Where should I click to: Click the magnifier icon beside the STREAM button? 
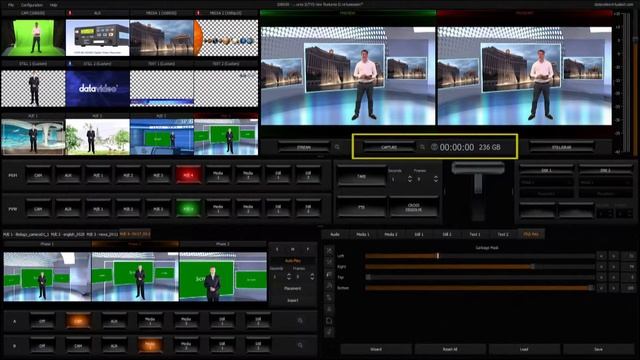point(337,147)
